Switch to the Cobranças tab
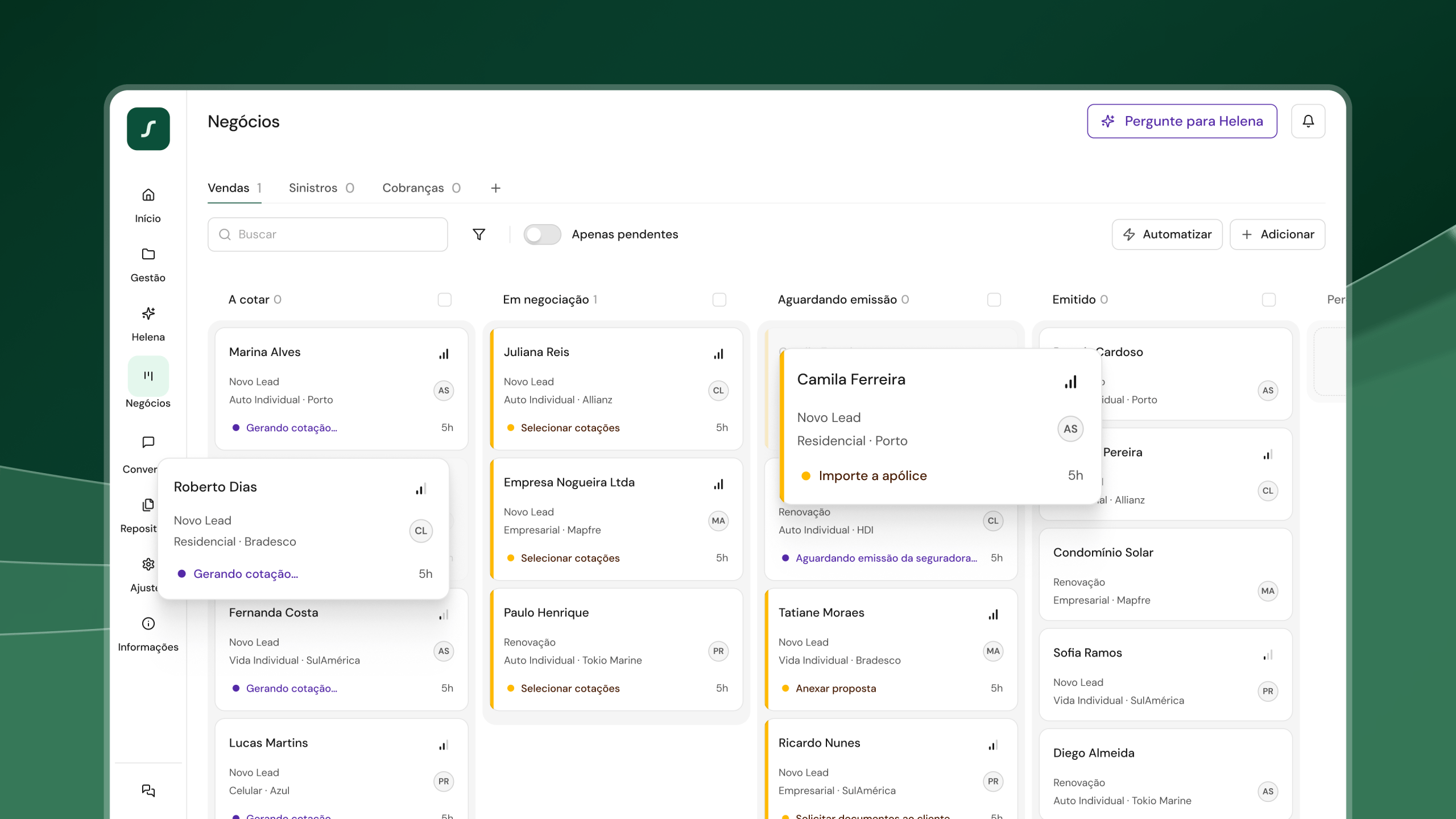The height and width of the screenshot is (819, 1456). (x=421, y=188)
